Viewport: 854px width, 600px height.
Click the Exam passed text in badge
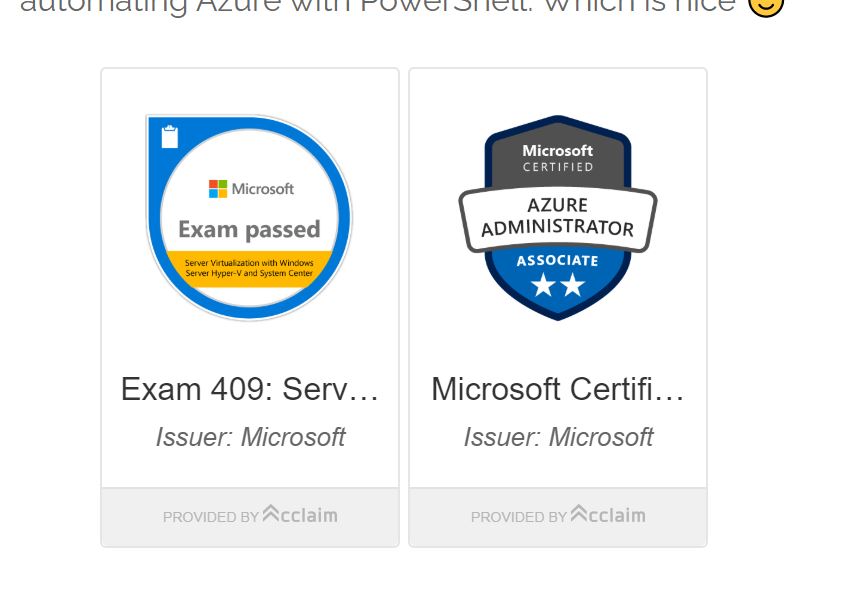point(249,229)
